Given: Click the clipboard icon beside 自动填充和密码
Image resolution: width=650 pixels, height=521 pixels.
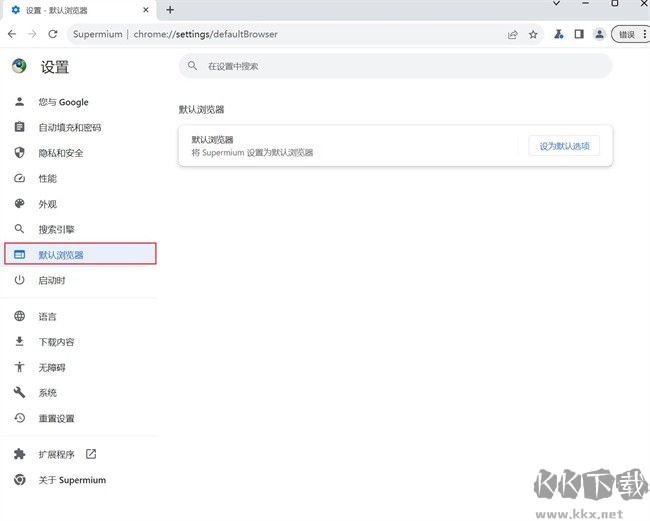Looking at the screenshot, I should point(19,127).
